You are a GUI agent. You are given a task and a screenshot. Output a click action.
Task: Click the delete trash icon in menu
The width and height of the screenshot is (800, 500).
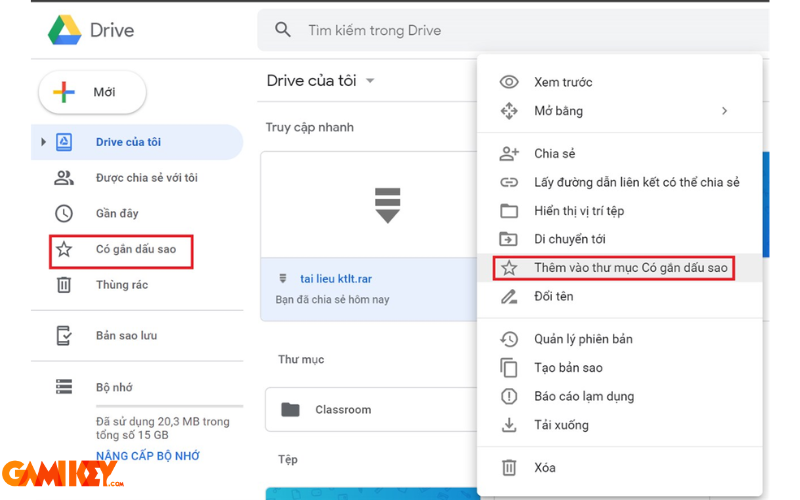coord(509,468)
